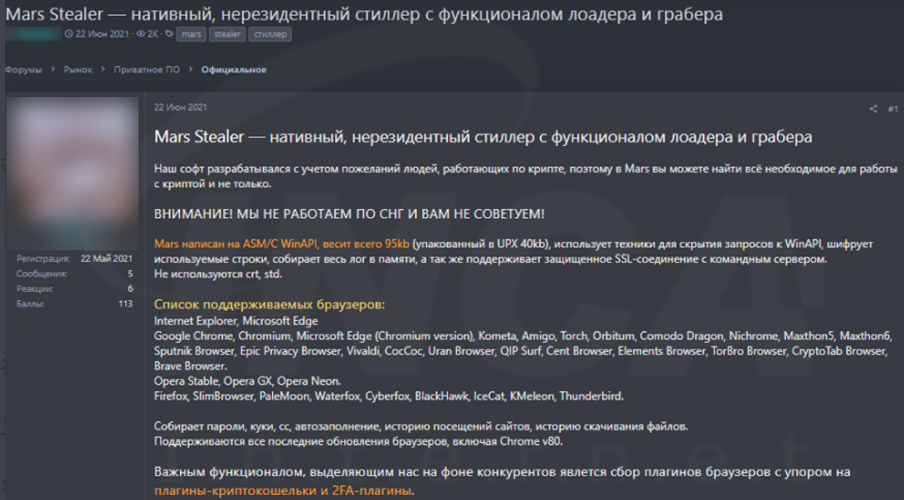The width and height of the screenshot is (904, 500).
Task: Click the orange text плагины-криптокошельки и 2FA-плагины
Action: [x=283, y=491]
